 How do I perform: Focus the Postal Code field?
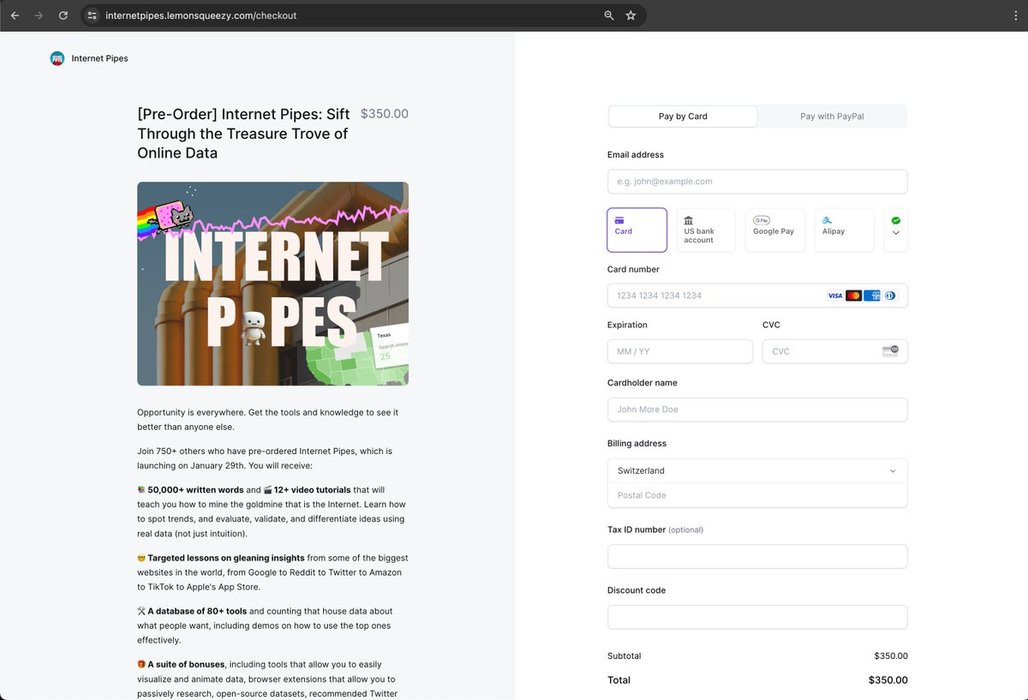click(x=757, y=496)
